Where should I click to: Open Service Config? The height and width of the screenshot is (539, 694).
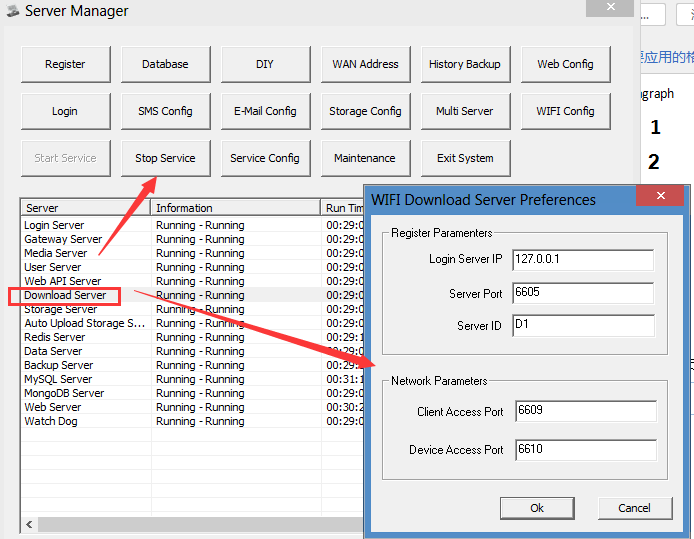pyautogui.click(x=266, y=158)
